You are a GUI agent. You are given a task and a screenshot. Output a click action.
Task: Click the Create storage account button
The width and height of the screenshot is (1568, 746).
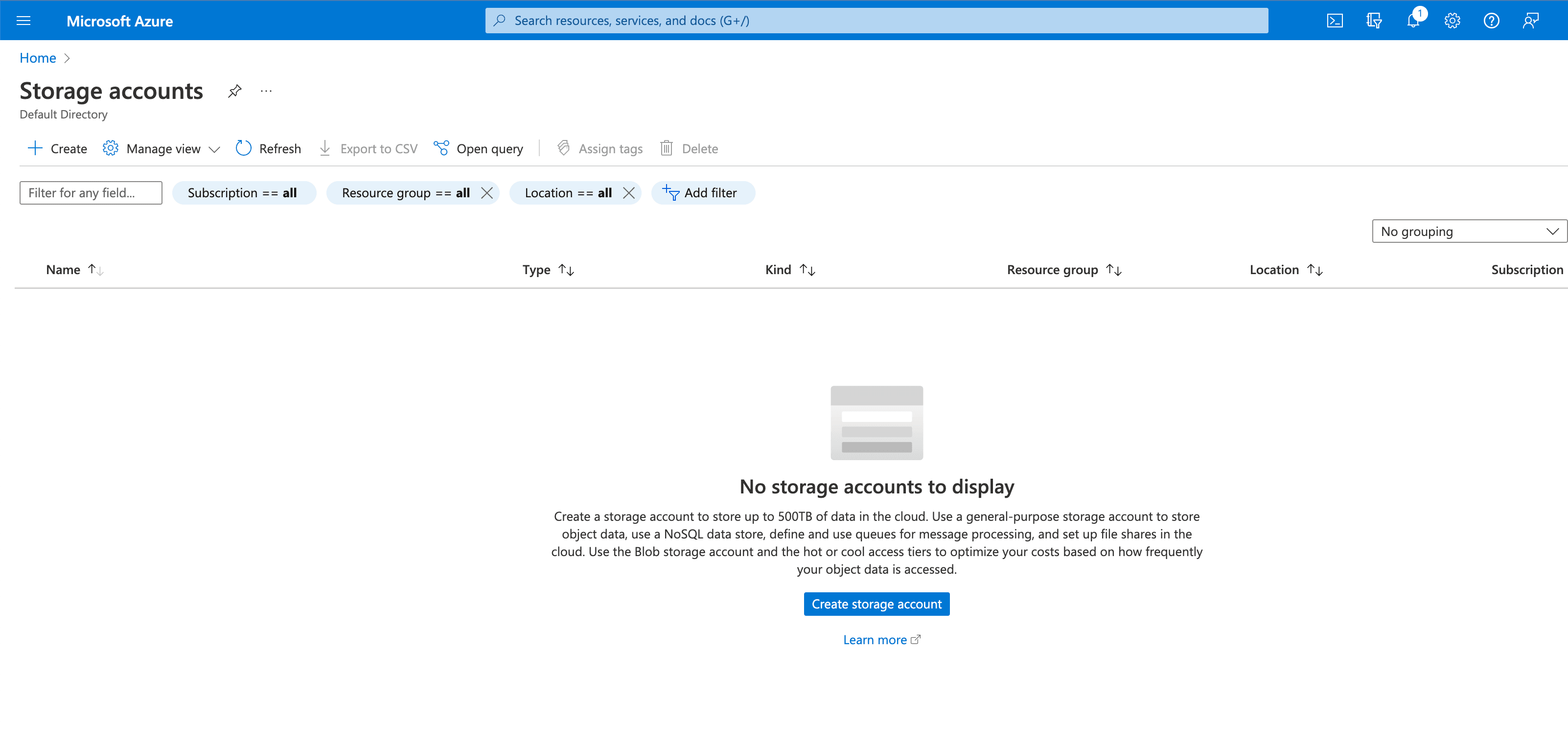[876, 604]
